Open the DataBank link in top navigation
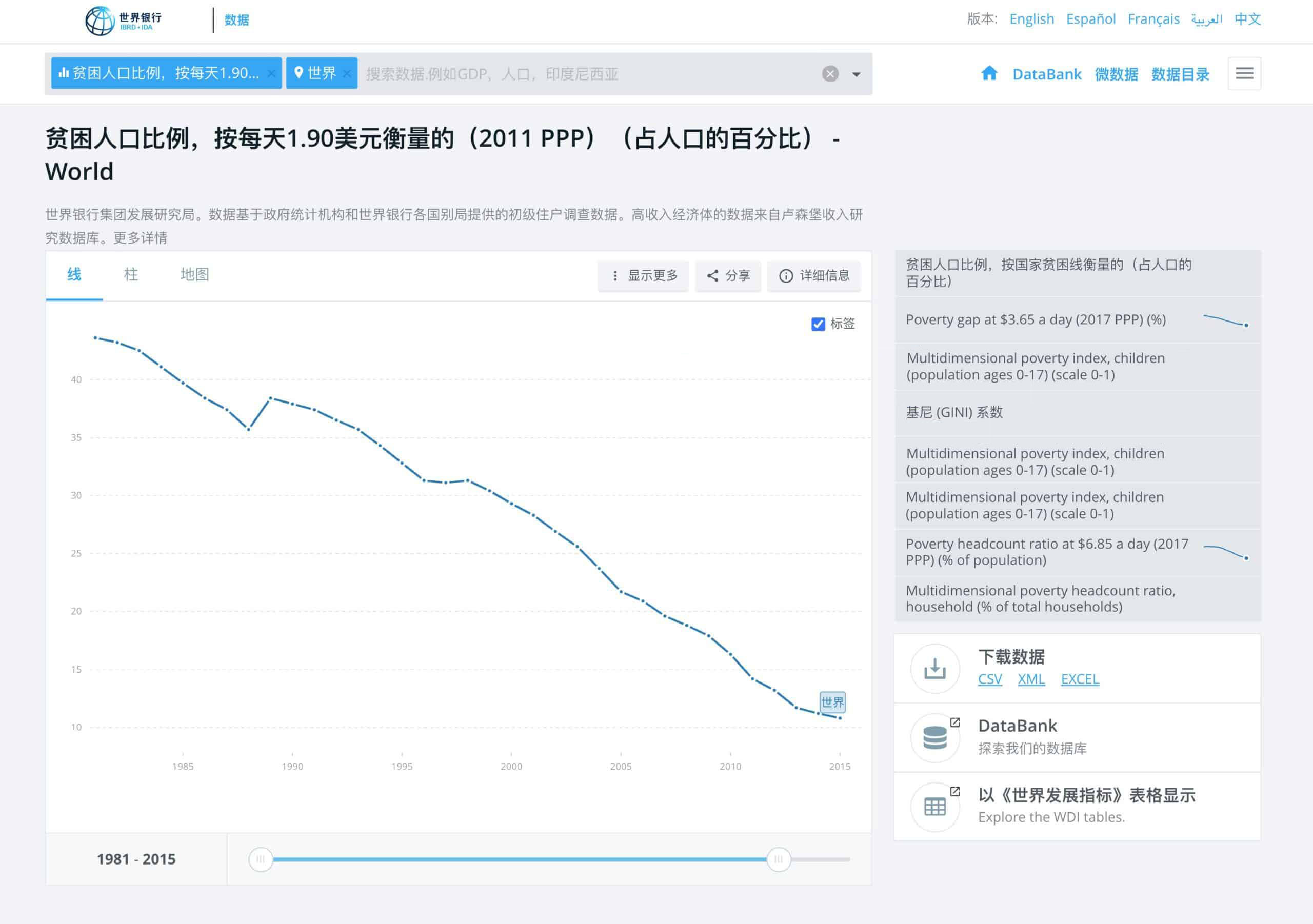1313x924 pixels. point(1046,74)
